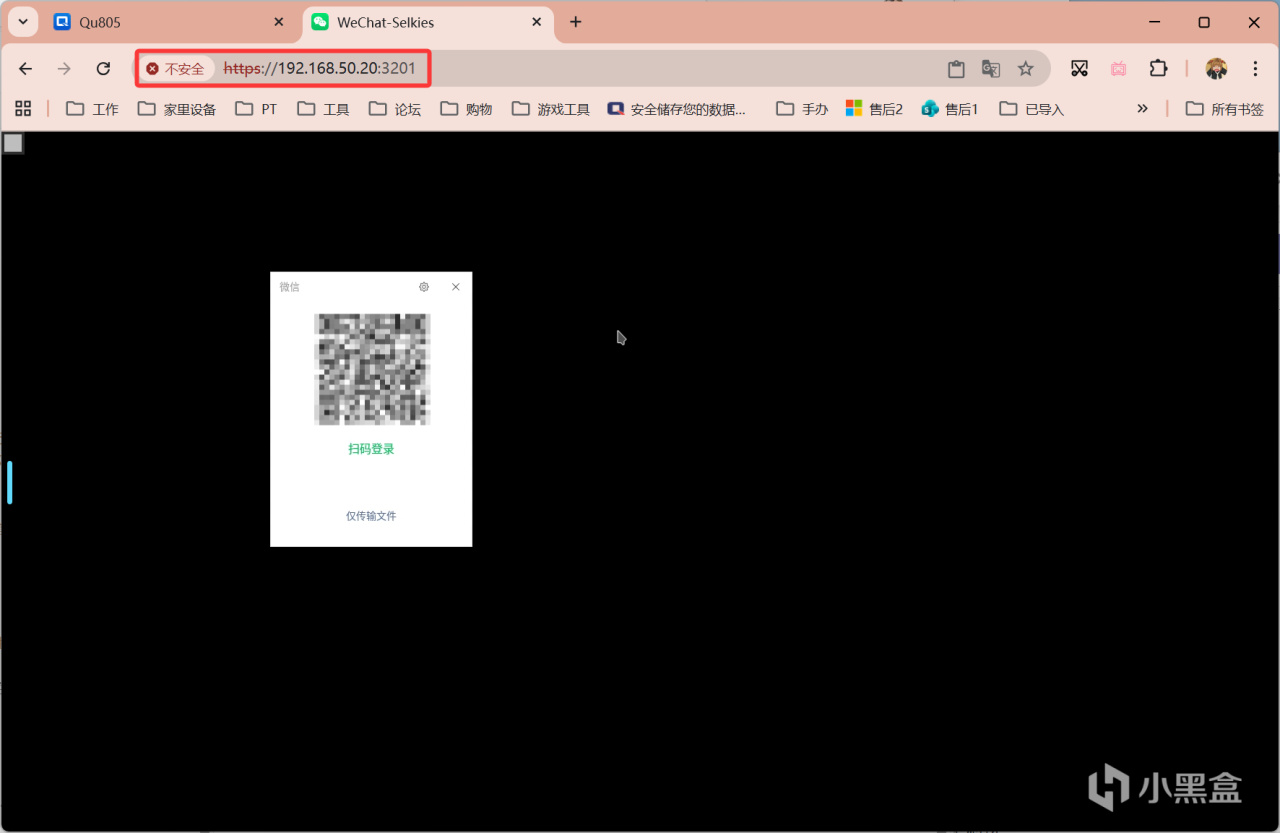Open the 游戏工具 bookmark folder
Screen dimensions: 1280x833
pos(551,109)
